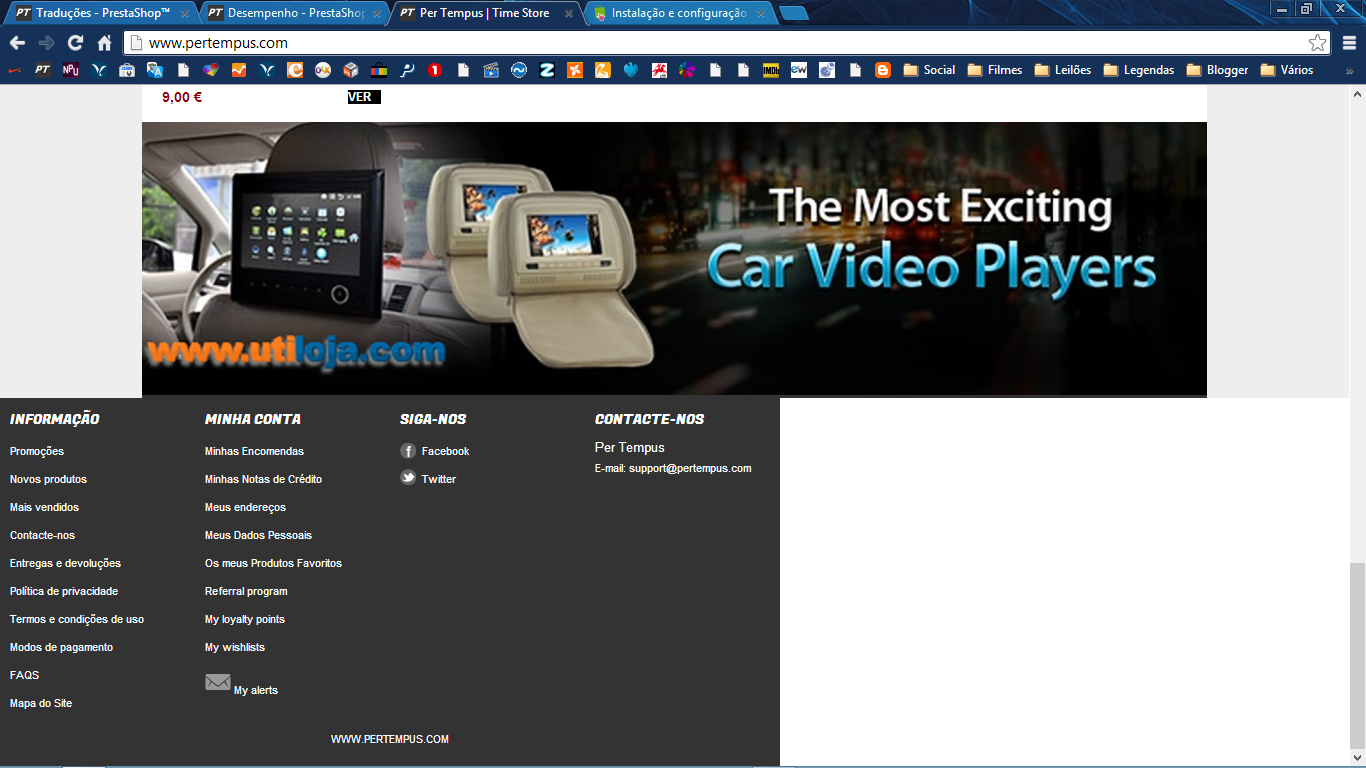Open the Blogger bookmarks folder
The image size is (1366, 768).
[x=1217, y=70]
